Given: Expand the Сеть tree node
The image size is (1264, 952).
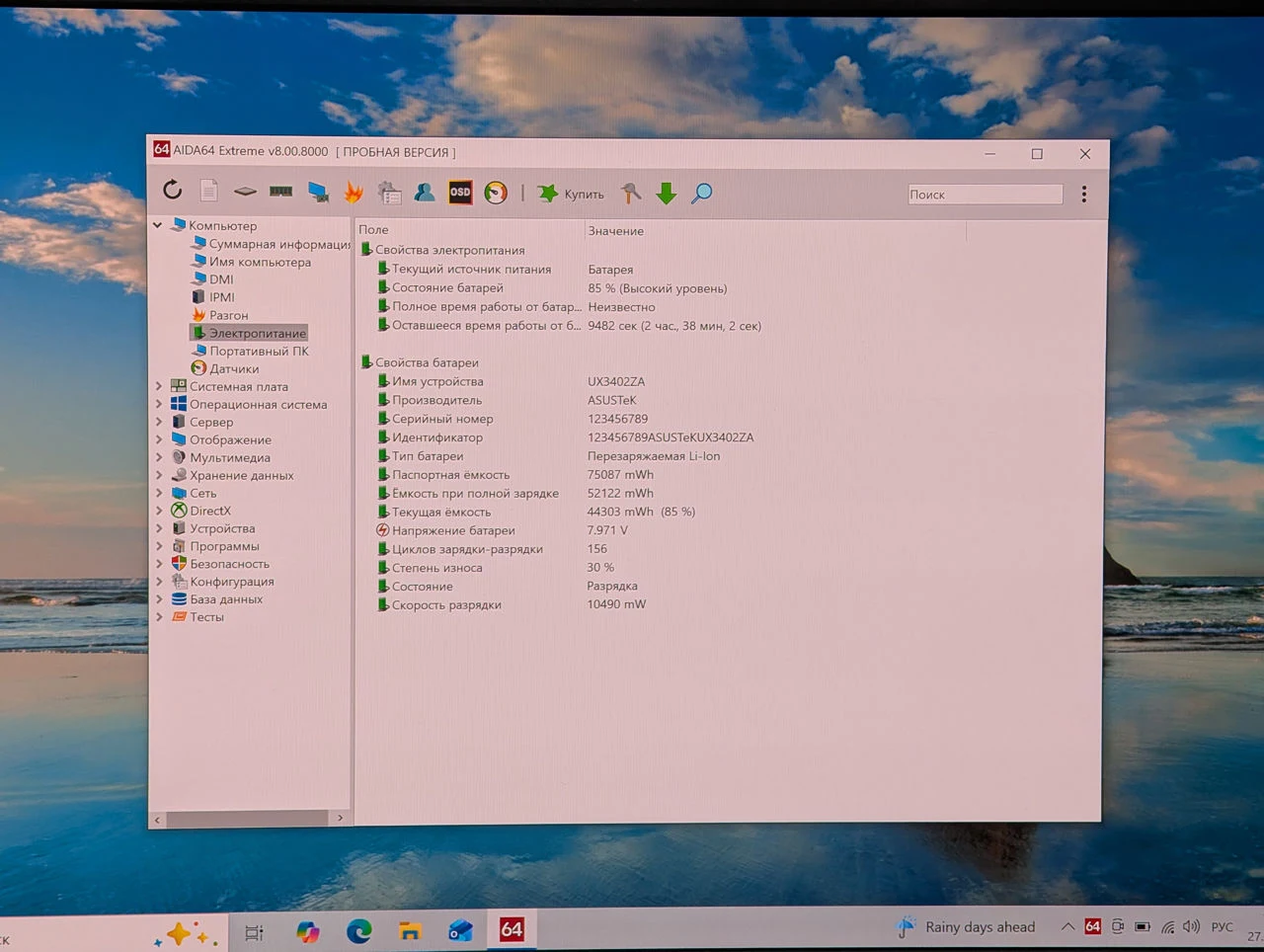Looking at the screenshot, I should pos(159,493).
